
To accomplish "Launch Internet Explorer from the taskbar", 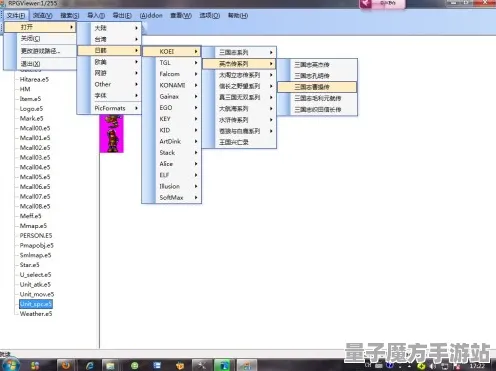I will pos(90,365).
